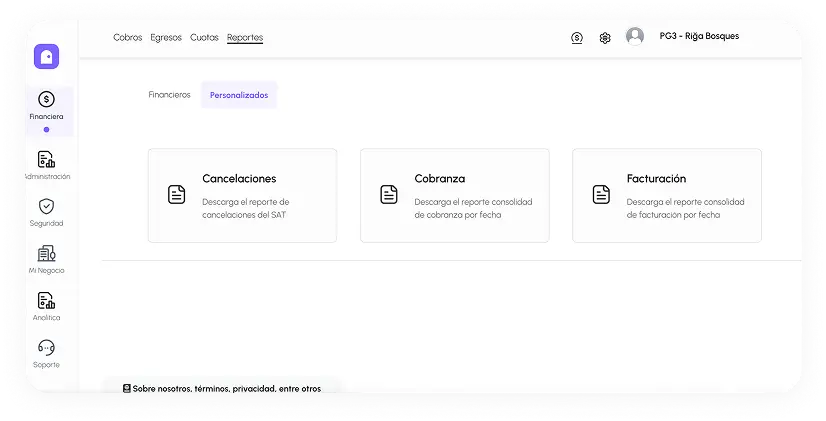Viewport: 826px width, 421px height.
Task: Click the purple app logo icon
Action: [x=46, y=56]
